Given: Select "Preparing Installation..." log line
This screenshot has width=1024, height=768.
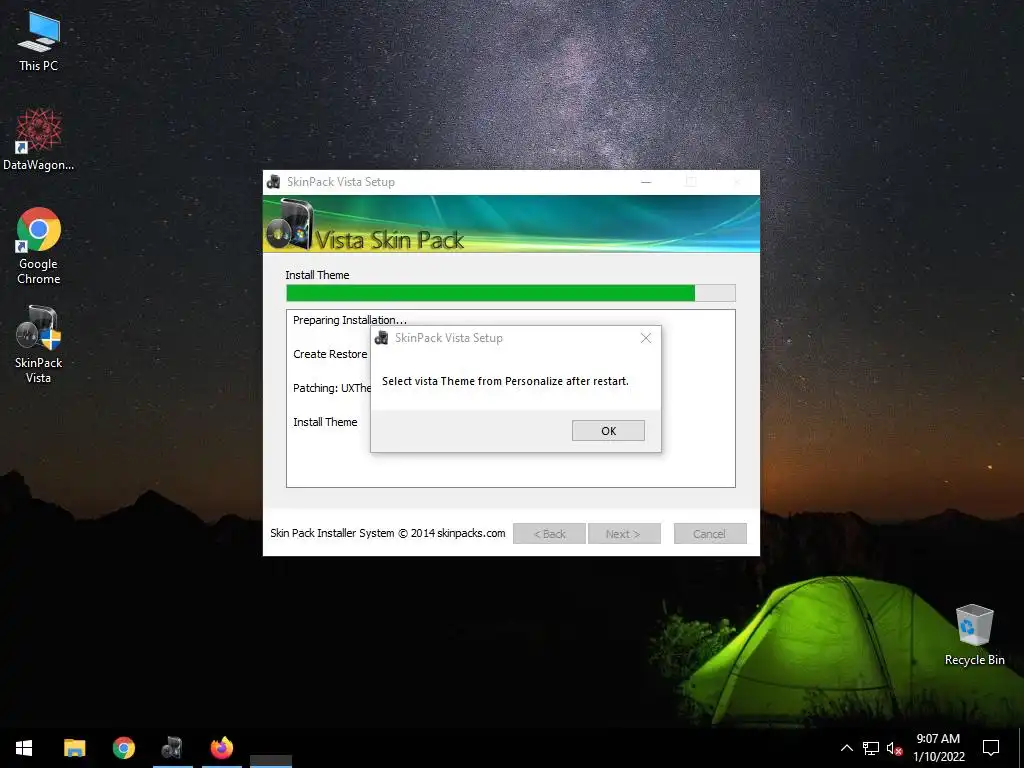Looking at the screenshot, I should pyautogui.click(x=349, y=320).
